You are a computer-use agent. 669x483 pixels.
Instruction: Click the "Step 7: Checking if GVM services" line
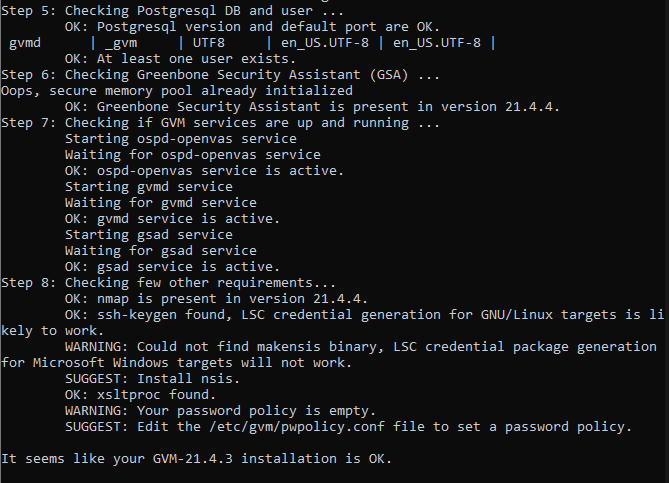pos(220,122)
